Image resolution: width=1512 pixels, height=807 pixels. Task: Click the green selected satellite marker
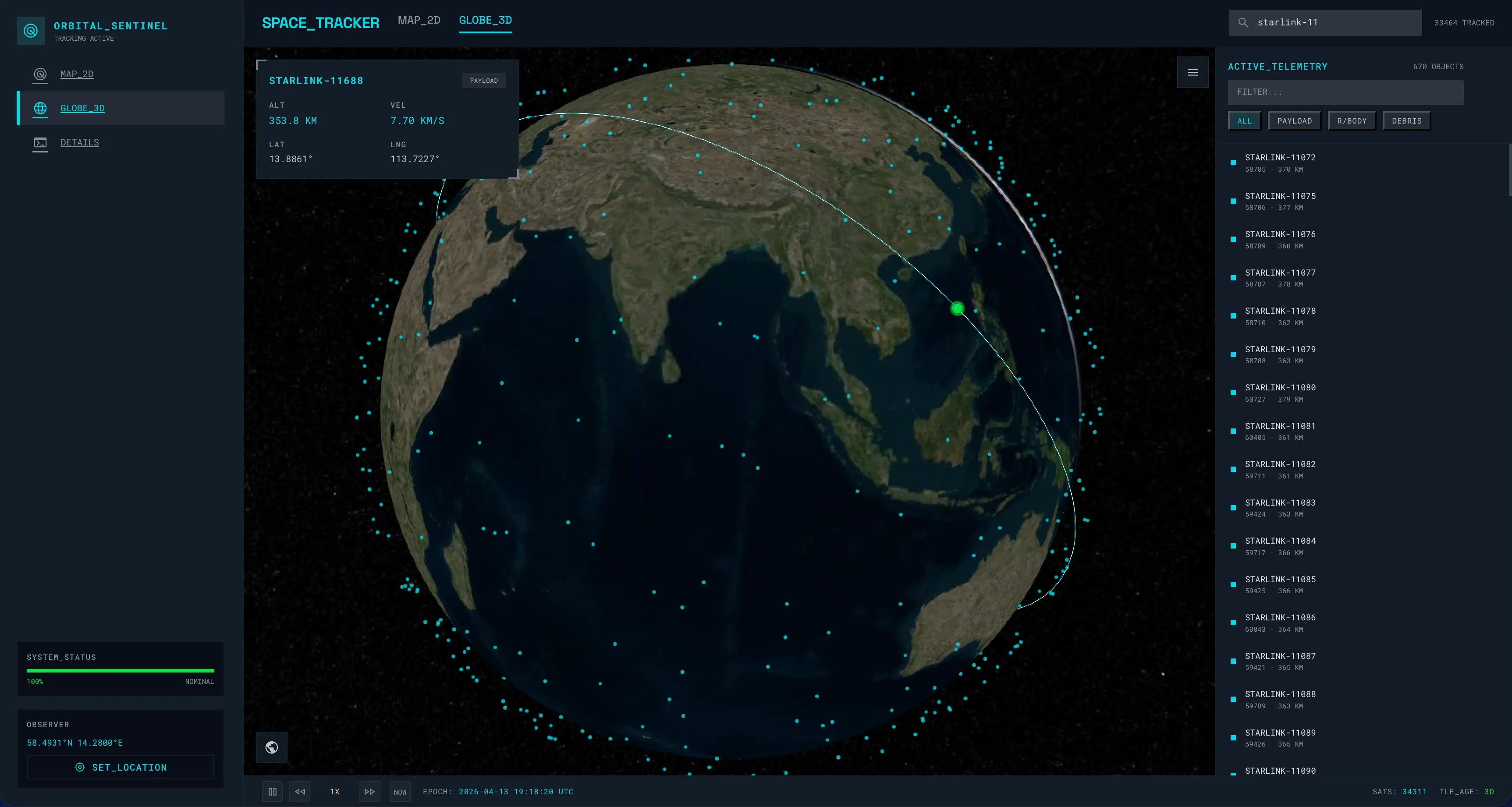click(957, 308)
